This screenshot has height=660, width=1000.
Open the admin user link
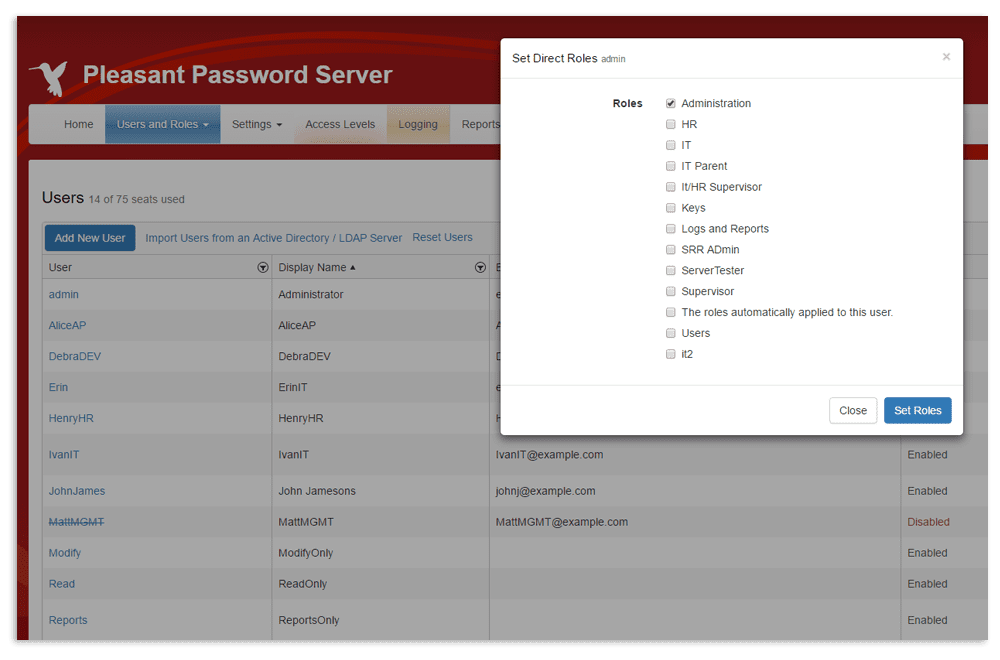point(64,295)
